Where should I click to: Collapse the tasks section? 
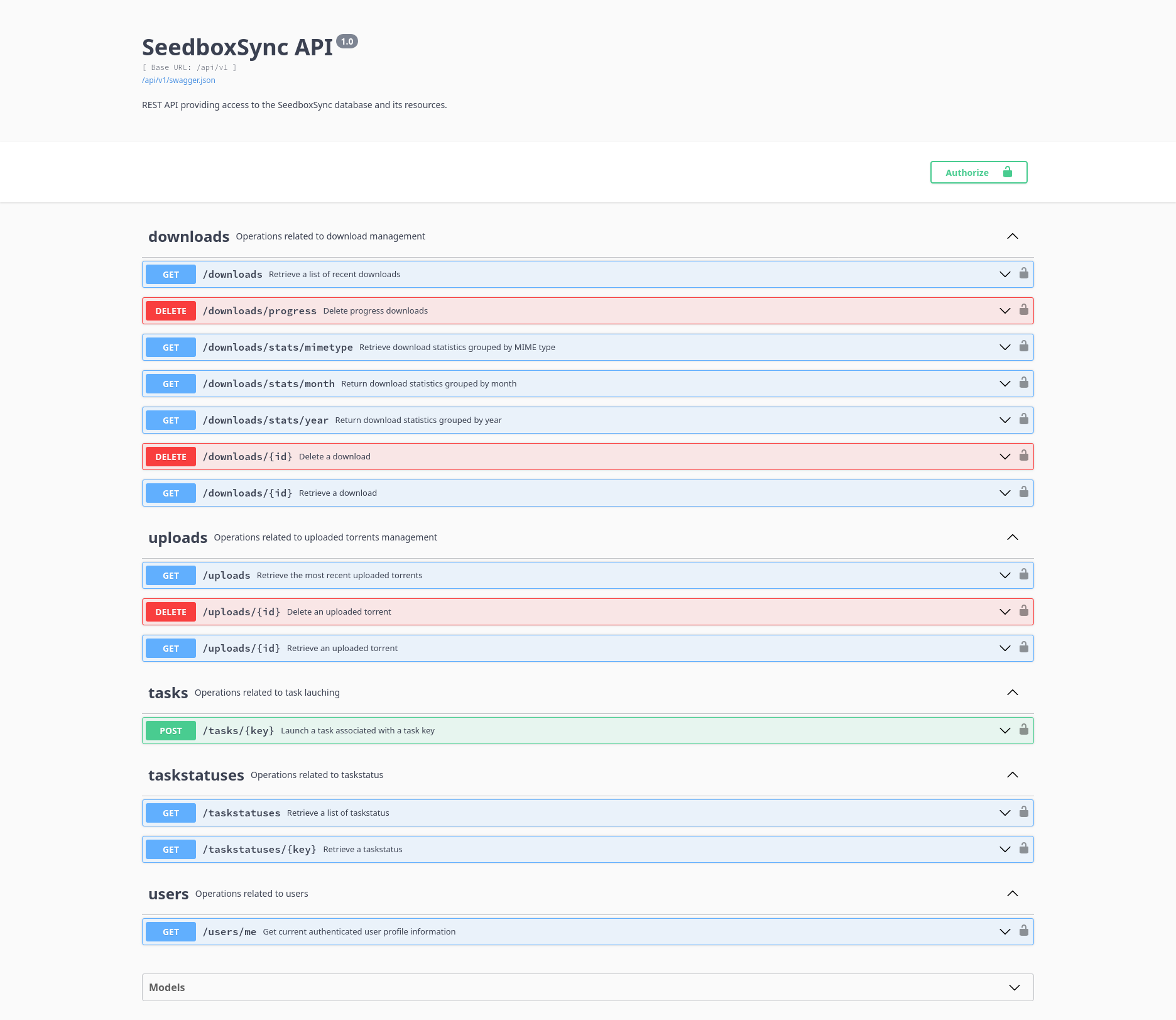[1013, 693]
